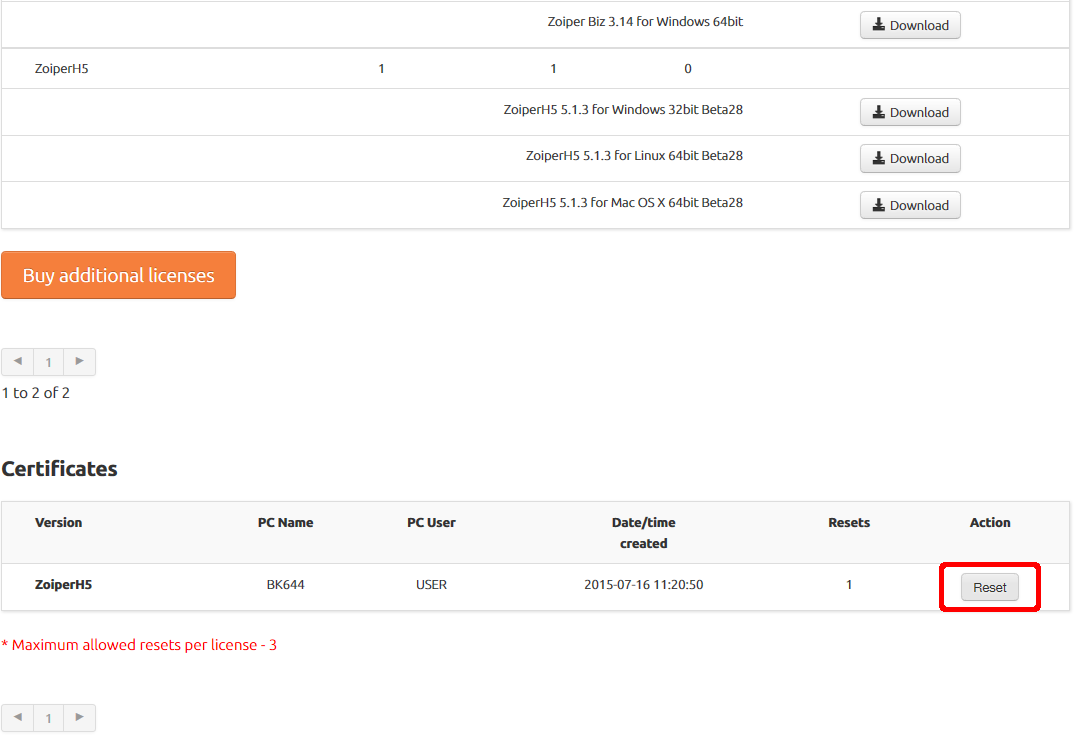
Task: Go to previous page in licenses pagination
Action: pos(17,361)
